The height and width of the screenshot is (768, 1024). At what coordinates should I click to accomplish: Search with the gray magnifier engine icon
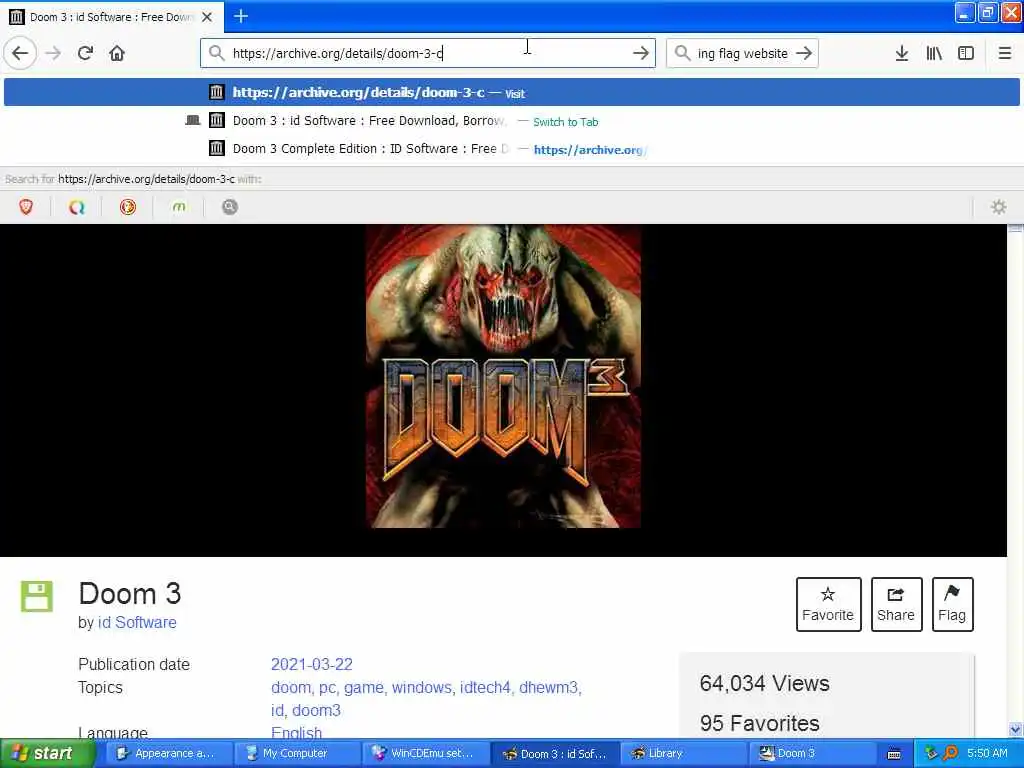(x=230, y=207)
